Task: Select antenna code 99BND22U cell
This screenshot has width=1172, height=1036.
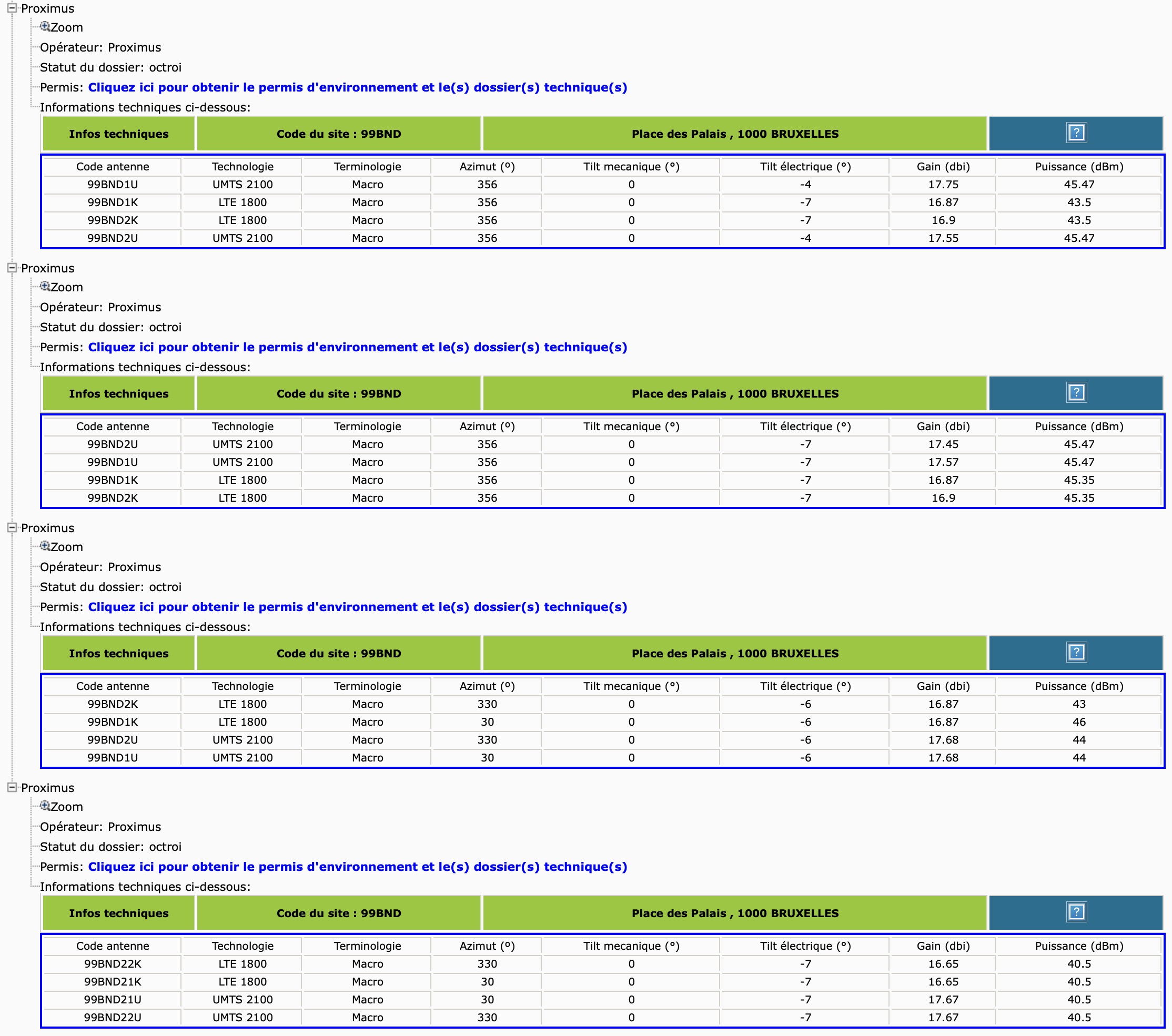Action: (x=113, y=1017)
